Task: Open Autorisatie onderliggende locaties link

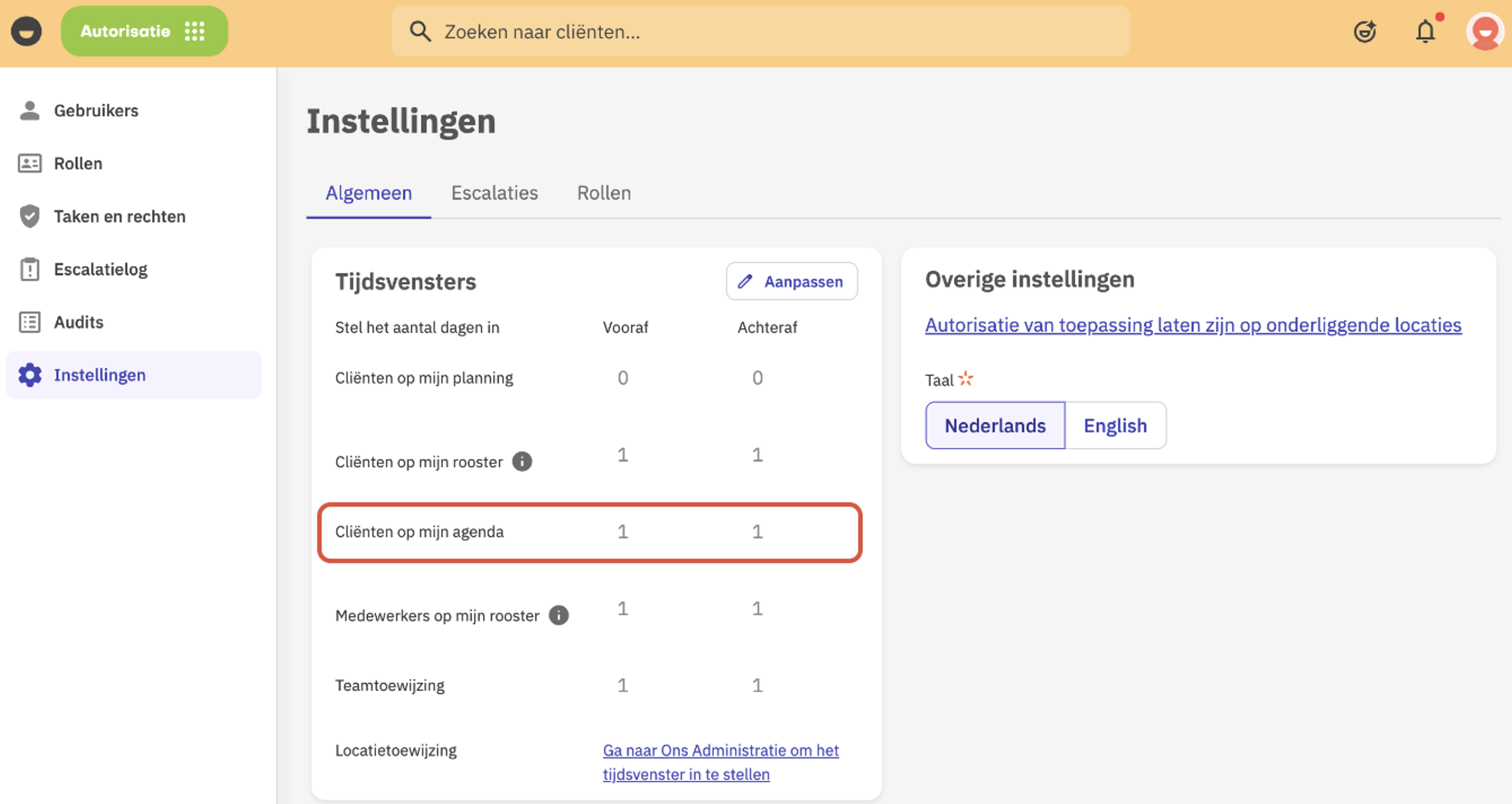Action: [x=1193, y=325]
